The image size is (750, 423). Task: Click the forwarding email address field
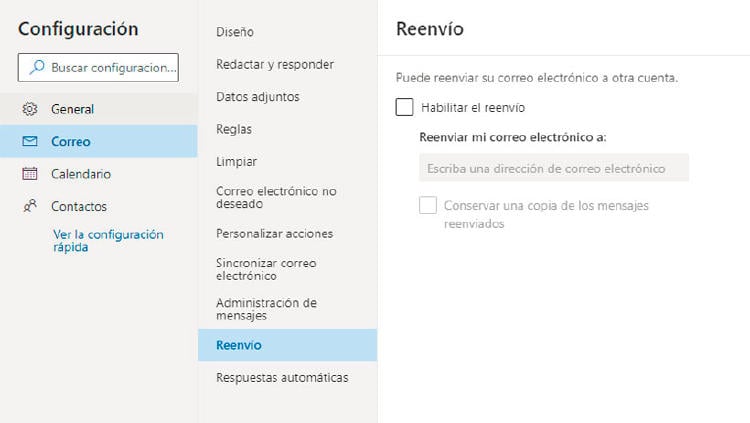tap(552, 168)
